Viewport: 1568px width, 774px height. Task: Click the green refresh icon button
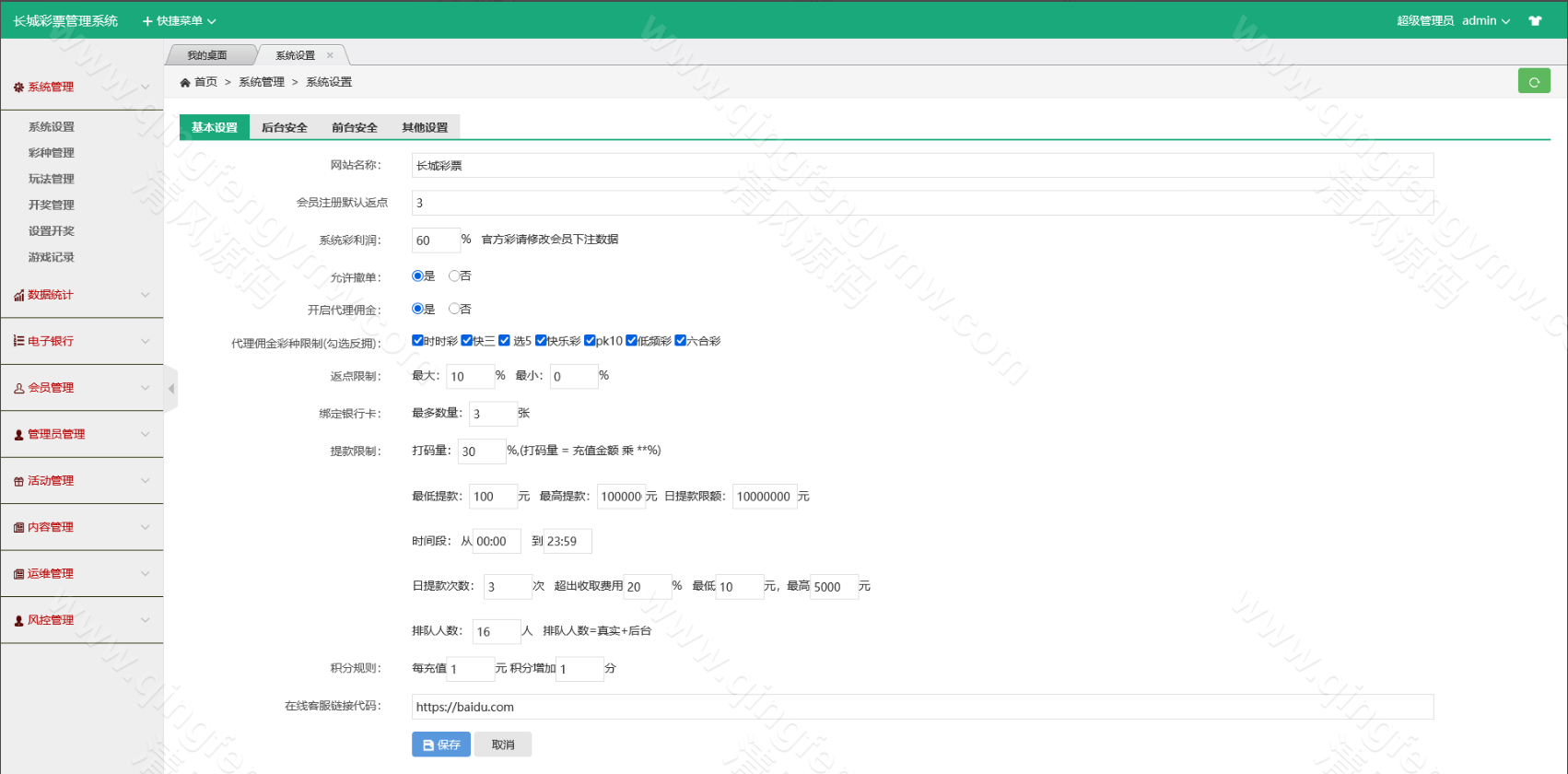click(1534, 81)
